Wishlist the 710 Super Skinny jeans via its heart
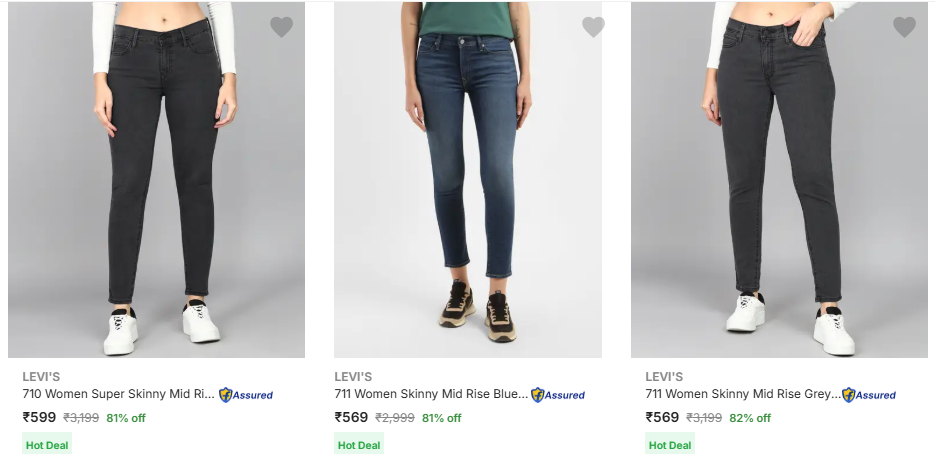 pyautogui.click(x=282, y=27)
